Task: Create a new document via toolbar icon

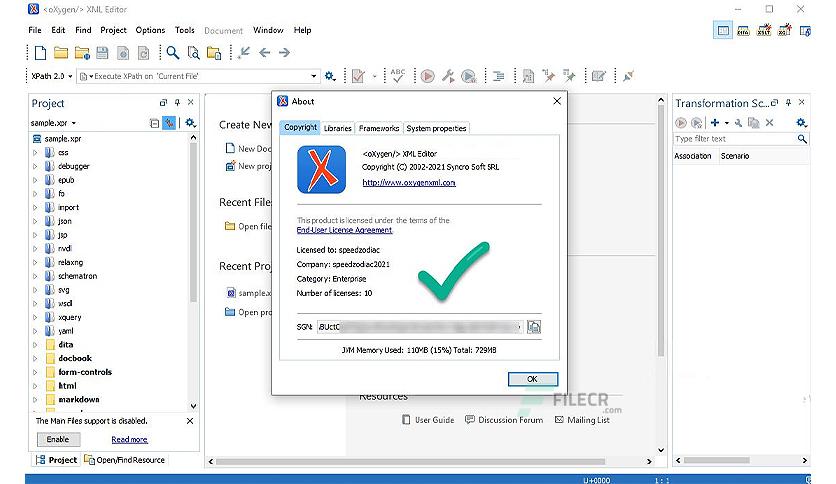Action: point(40,53)
